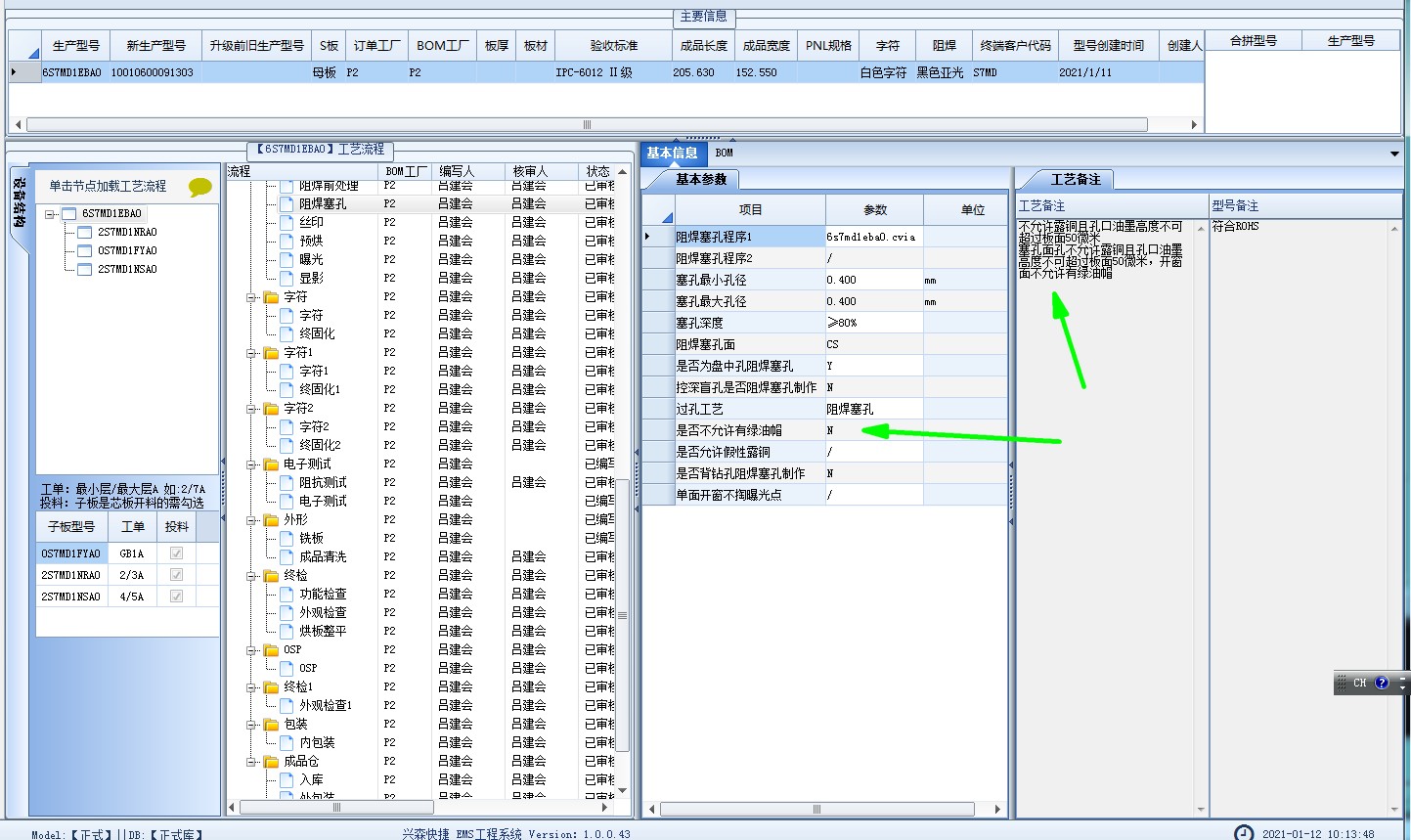Toggle 投料 checkbox for 0S7MD1FYA0
This screenshot has width=1411, height=840.
176,553
